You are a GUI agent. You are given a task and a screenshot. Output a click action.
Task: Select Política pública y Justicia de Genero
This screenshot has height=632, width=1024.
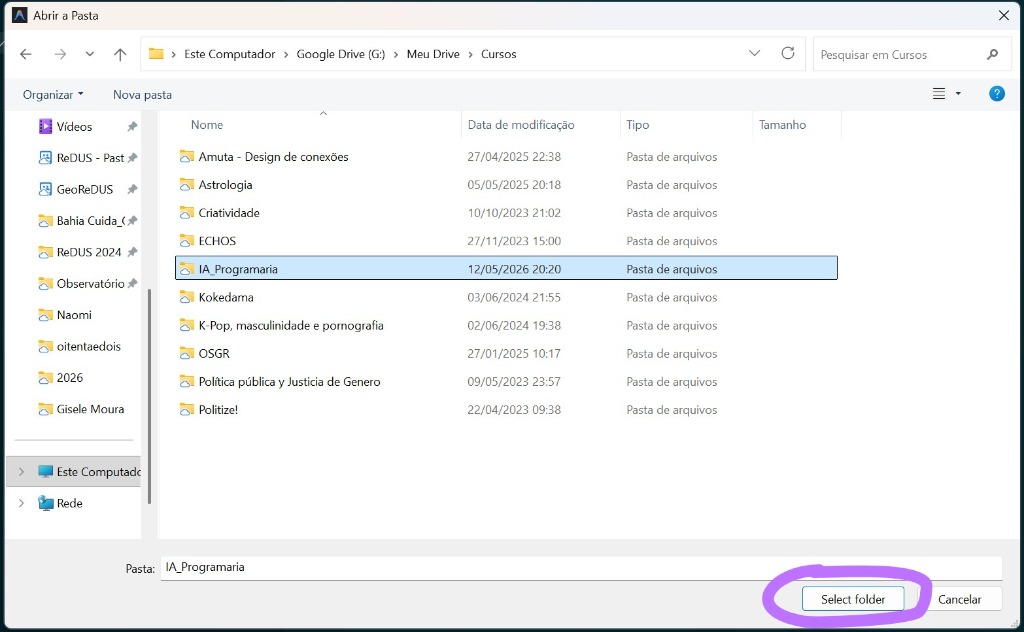289,381
